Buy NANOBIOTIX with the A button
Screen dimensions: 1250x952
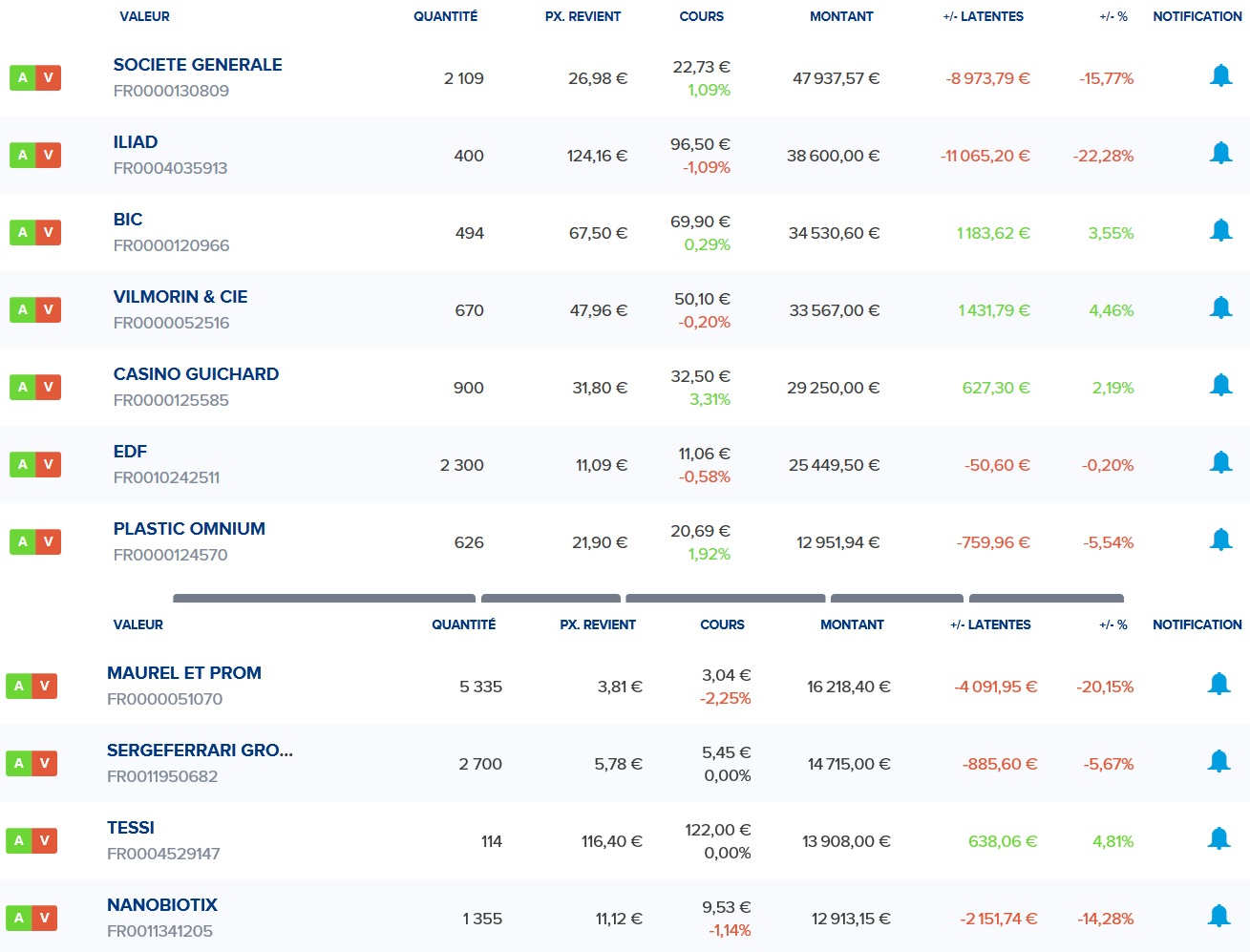[18, 919]
